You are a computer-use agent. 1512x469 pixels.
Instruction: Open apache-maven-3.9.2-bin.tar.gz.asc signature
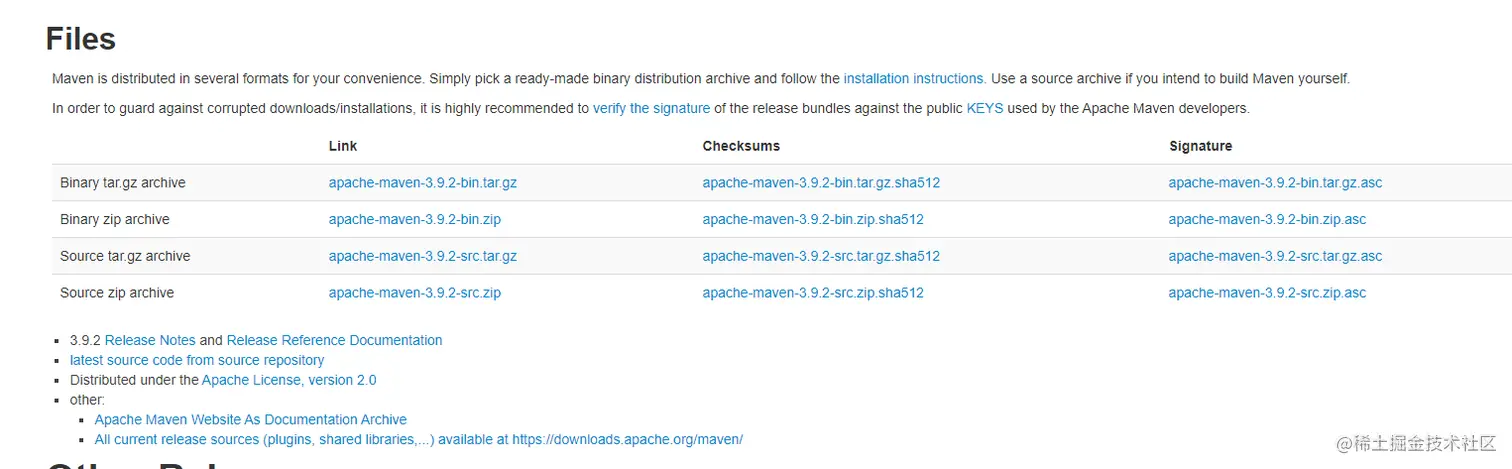[x=1275, y=183]
